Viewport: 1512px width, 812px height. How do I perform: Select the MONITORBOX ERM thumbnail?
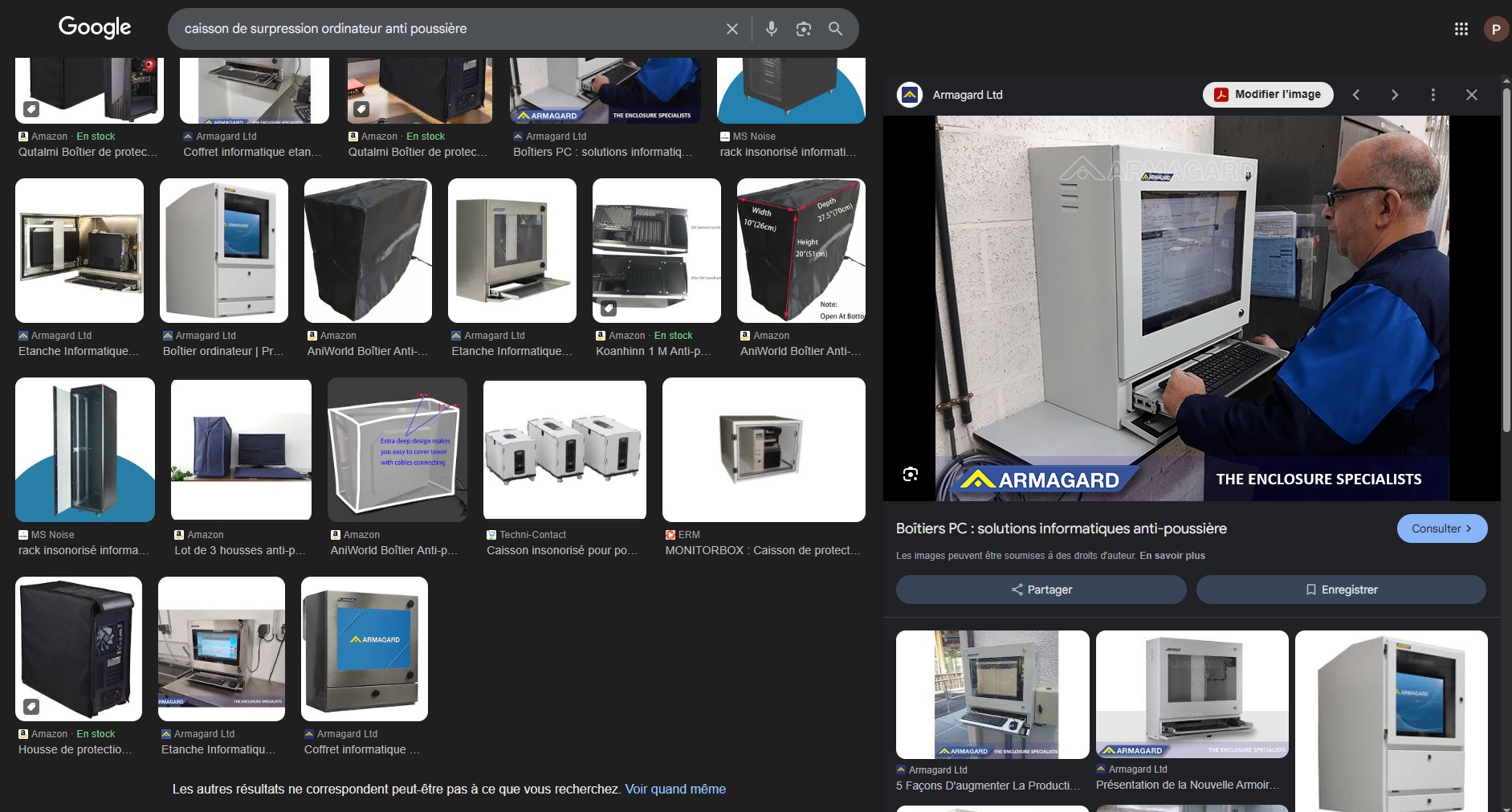[x=763, y=450]
